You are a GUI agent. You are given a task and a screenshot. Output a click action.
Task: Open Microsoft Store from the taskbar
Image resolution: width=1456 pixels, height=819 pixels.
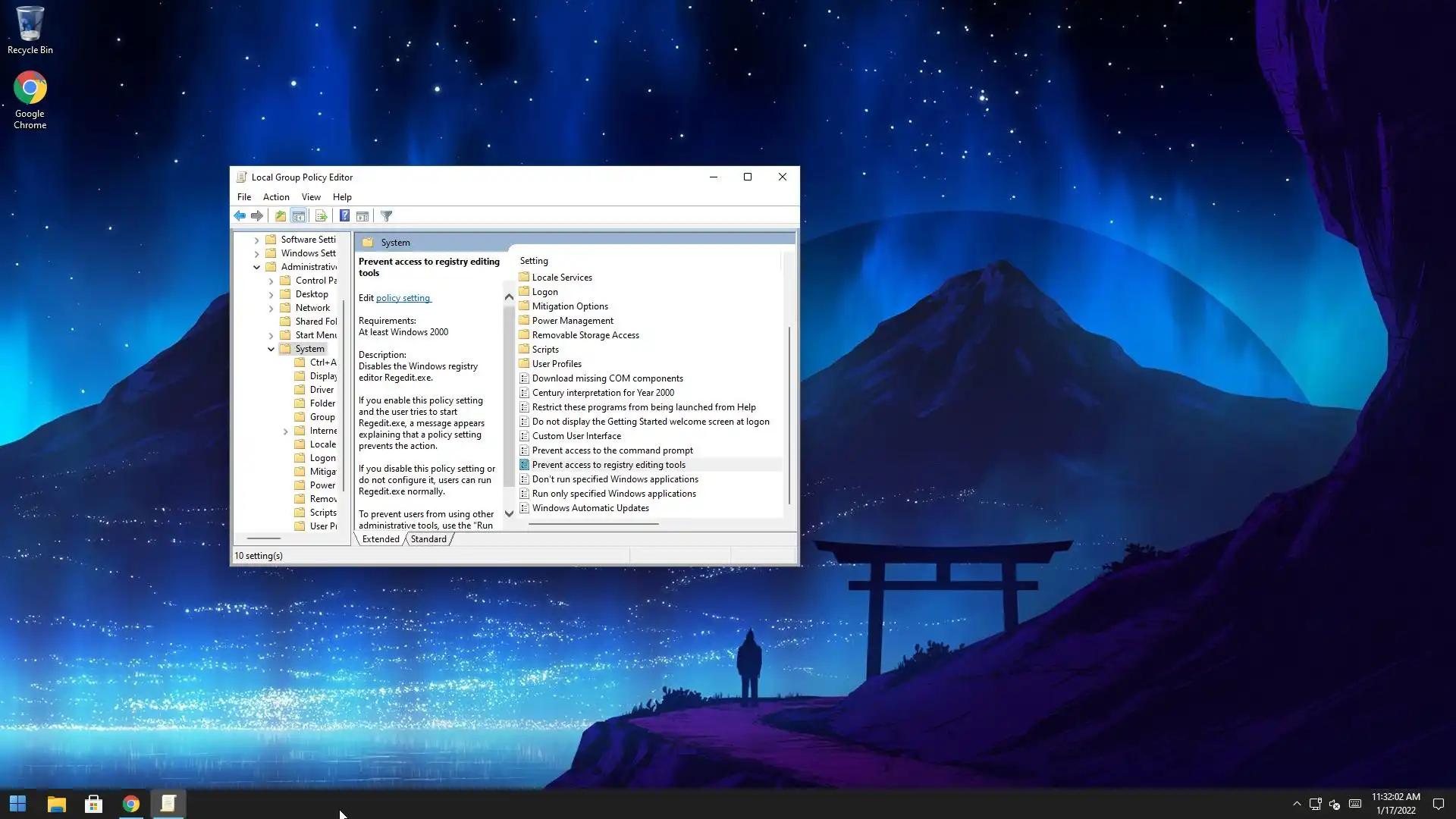tap(93, 804)
